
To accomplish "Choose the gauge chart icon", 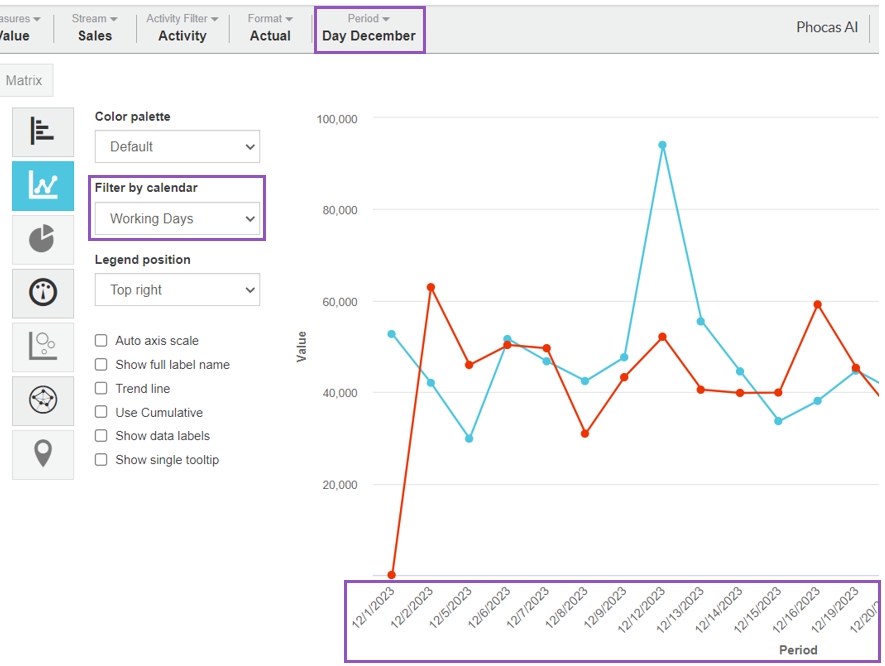I will coord(43,293).
